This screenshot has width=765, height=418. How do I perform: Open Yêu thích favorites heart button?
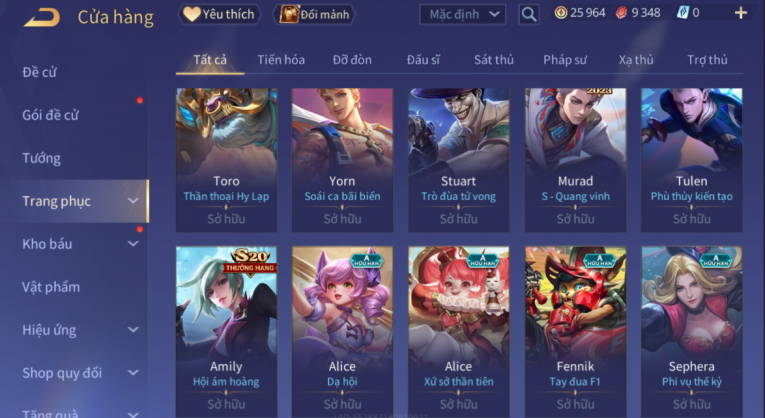click(220, 14)
